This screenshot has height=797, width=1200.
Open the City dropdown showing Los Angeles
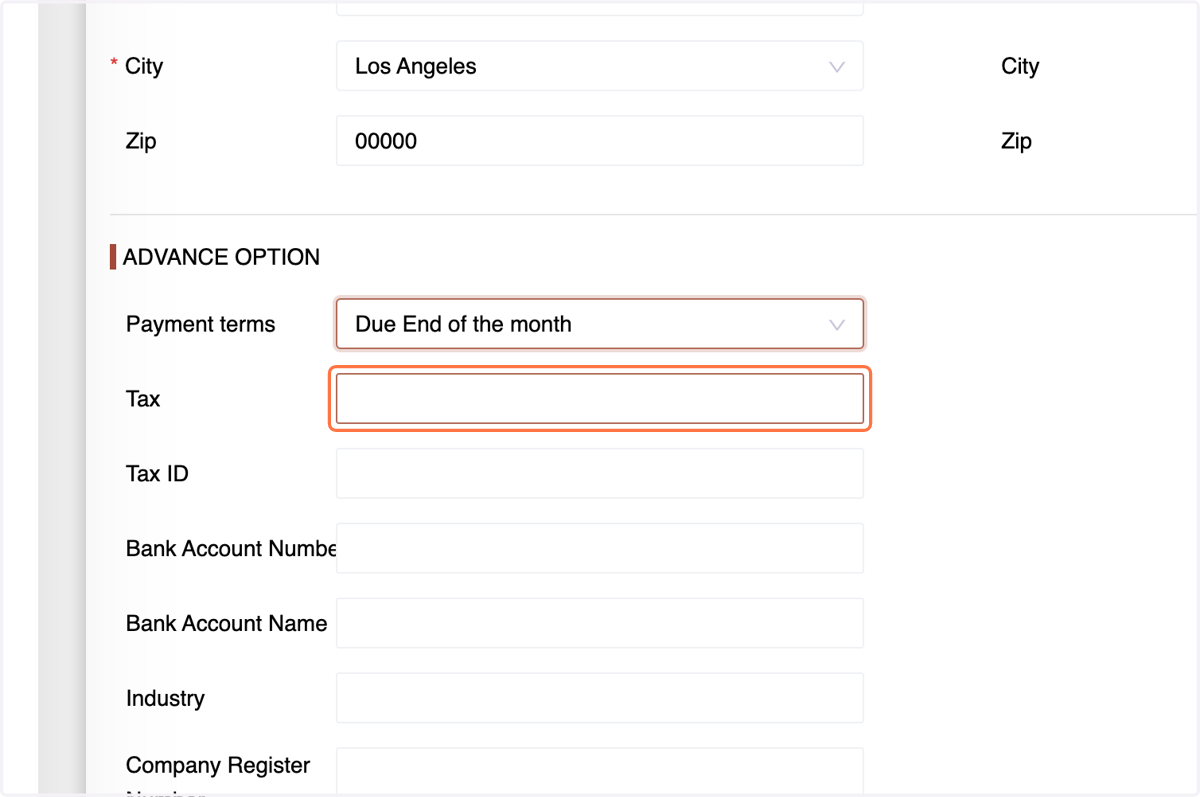pos(600,67)
